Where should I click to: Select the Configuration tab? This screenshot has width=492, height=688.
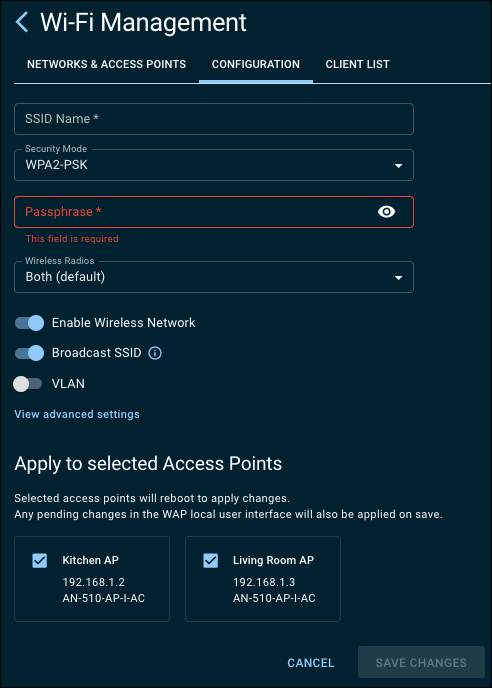(256, 64)
